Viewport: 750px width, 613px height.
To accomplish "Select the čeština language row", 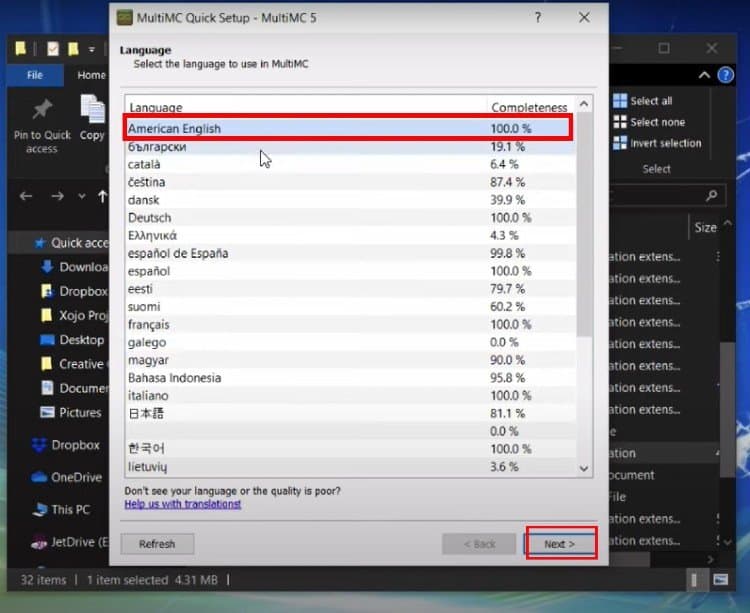I will [x=351, y=182].
